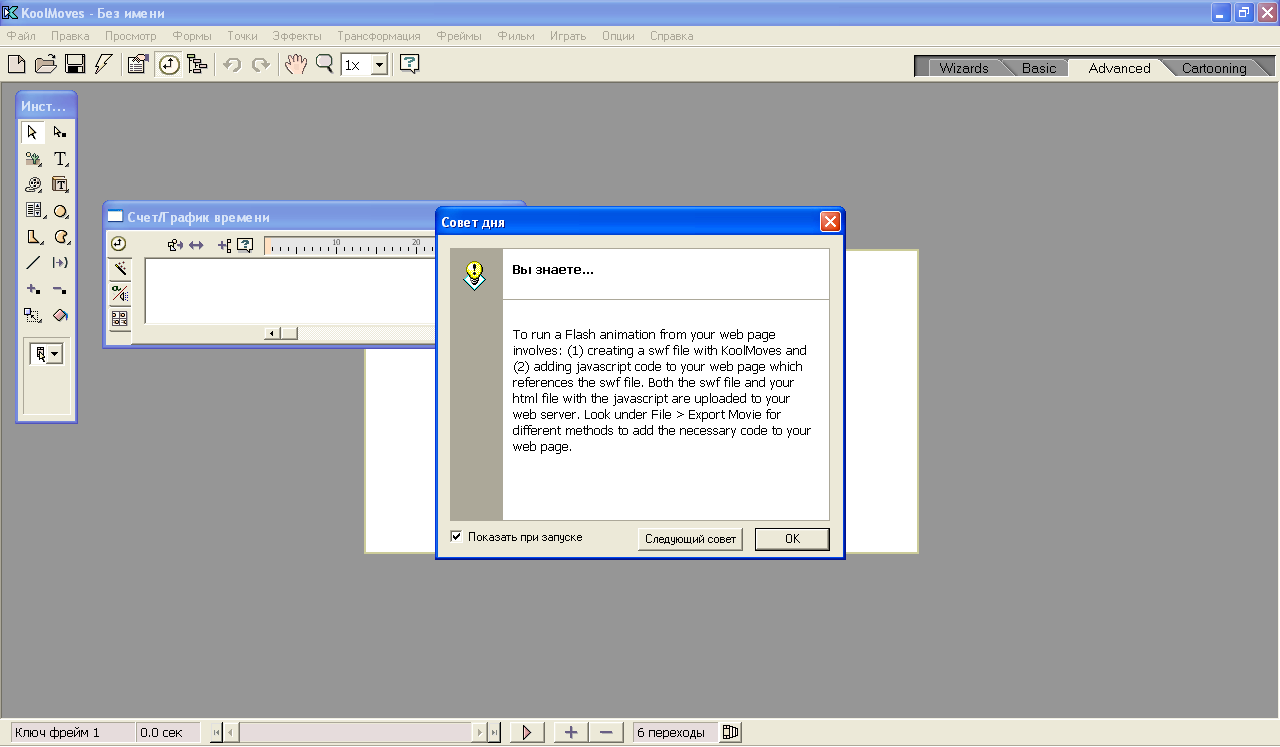This screenshot has height=747, width=1280.
Task: Select the Text tool in tools panel
Action: 60,159
